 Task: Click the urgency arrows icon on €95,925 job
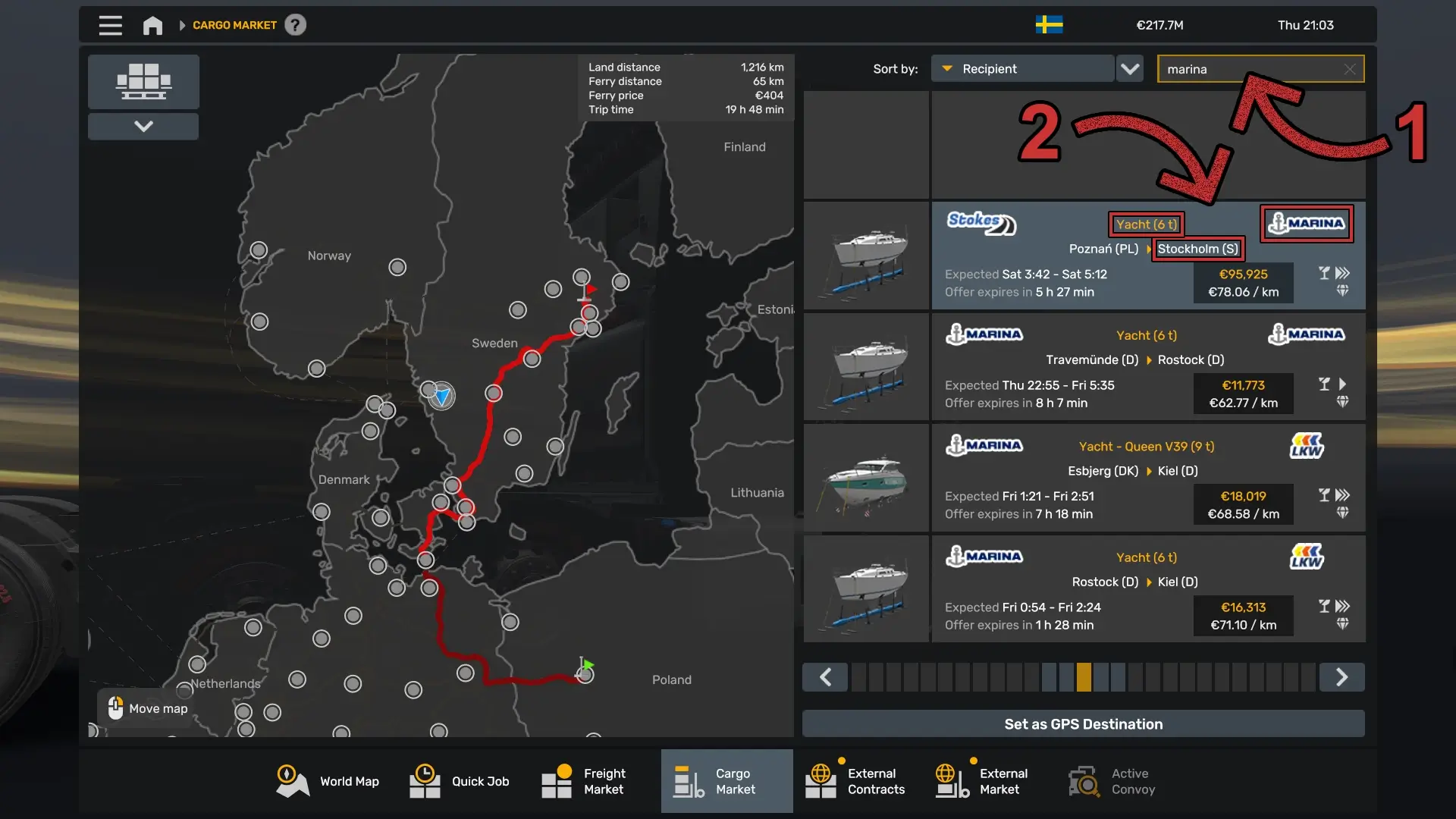tap(1342, 273)
